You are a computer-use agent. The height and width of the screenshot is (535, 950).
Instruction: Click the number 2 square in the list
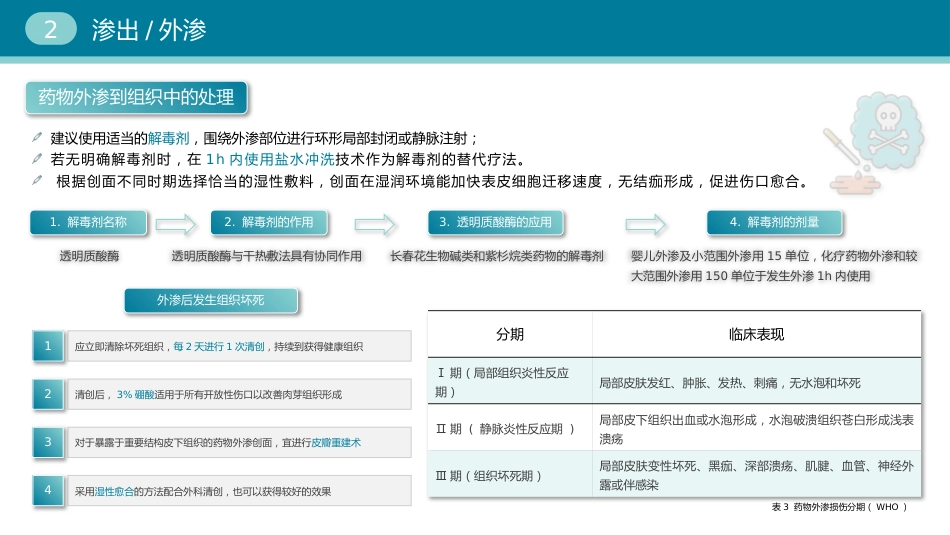(48, 394)
